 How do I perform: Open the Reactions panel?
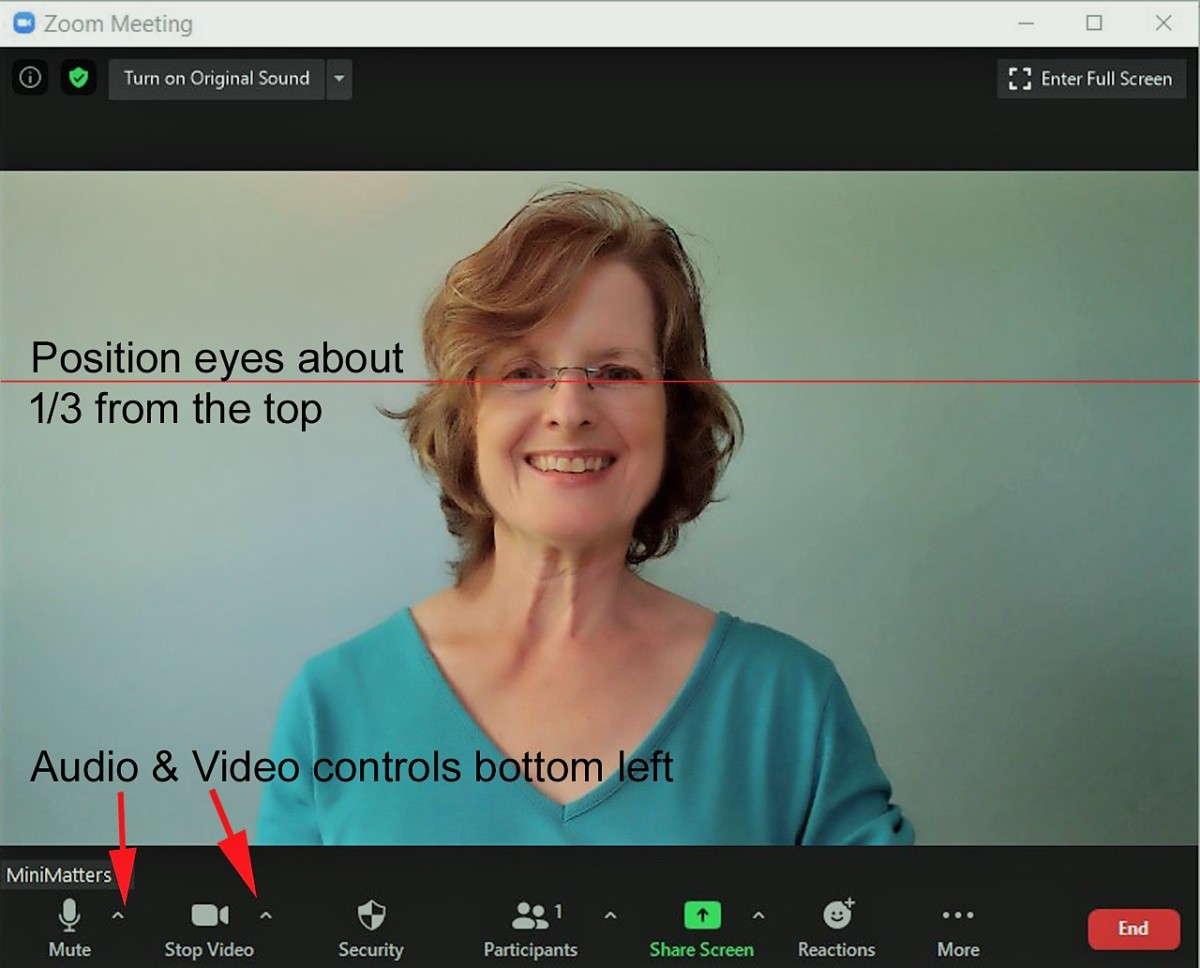point(837,925)
